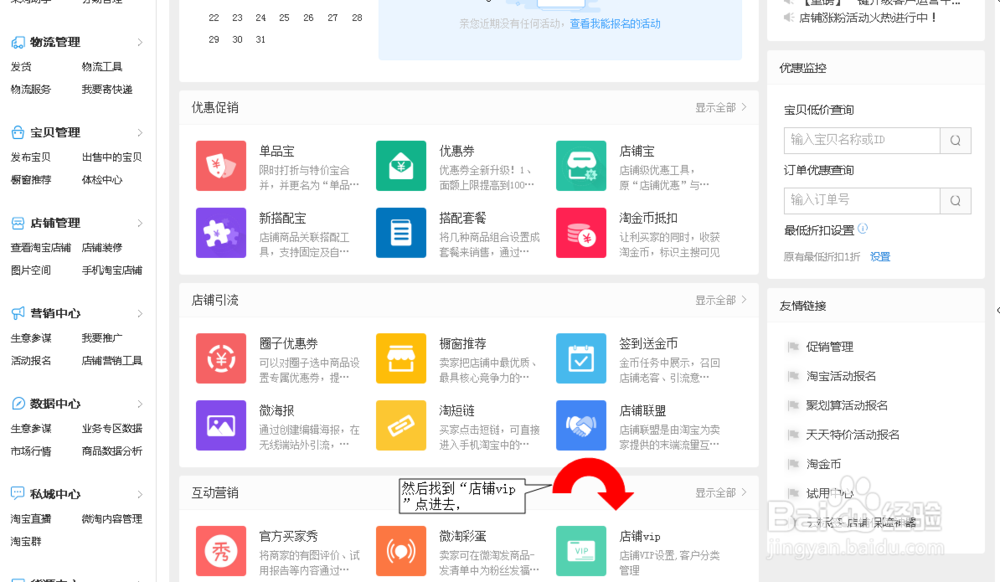Click 设置 link for minimum discount

coord(880,257)
